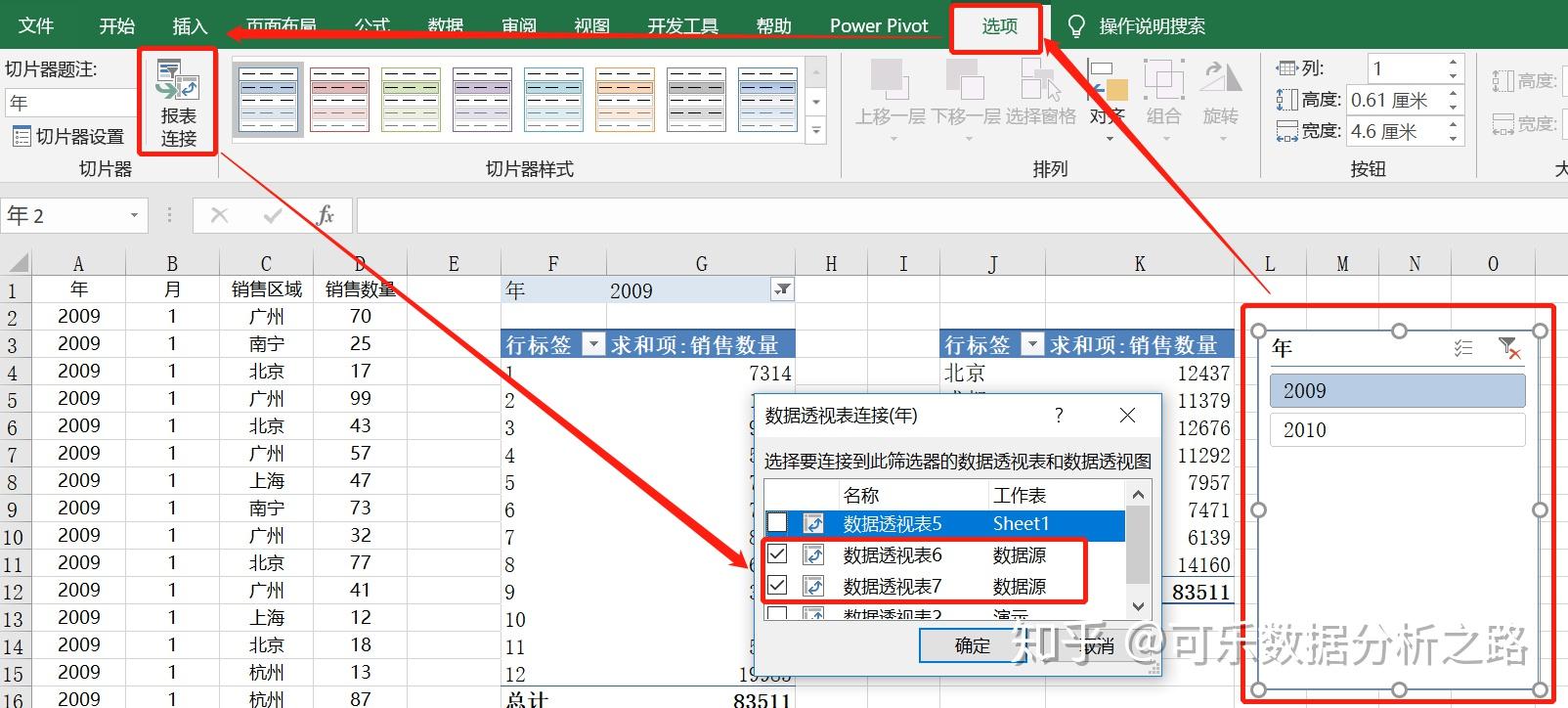
Task: Click dialog list scroll up arrow
Action: (1138, 495)
